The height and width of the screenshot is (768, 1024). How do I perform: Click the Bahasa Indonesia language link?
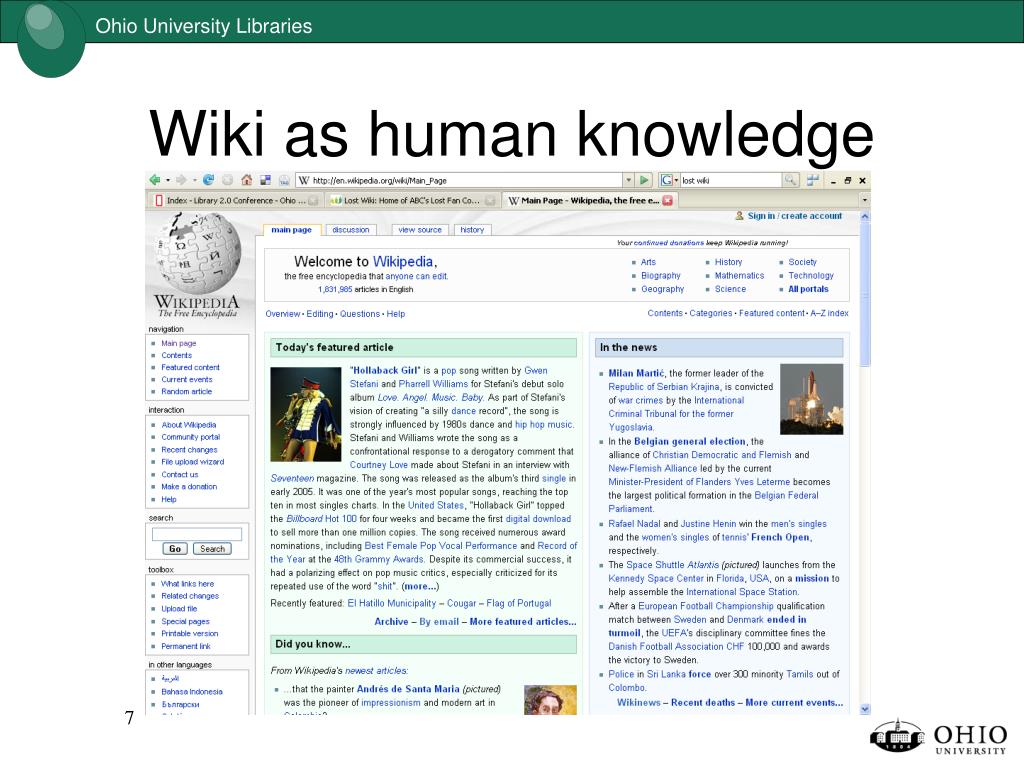coord(191,692)
